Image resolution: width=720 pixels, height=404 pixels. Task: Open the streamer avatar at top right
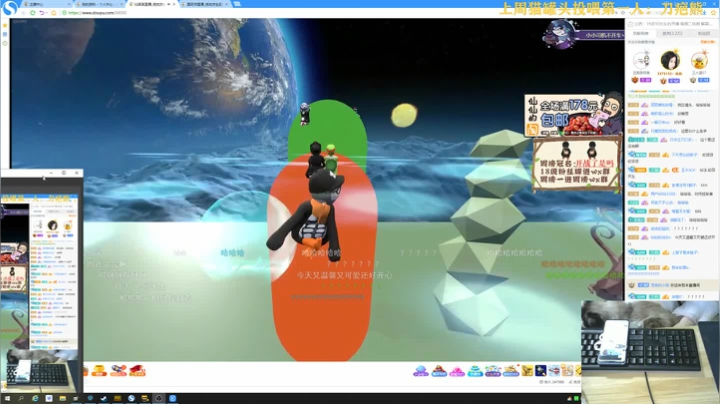click(560, 34)
